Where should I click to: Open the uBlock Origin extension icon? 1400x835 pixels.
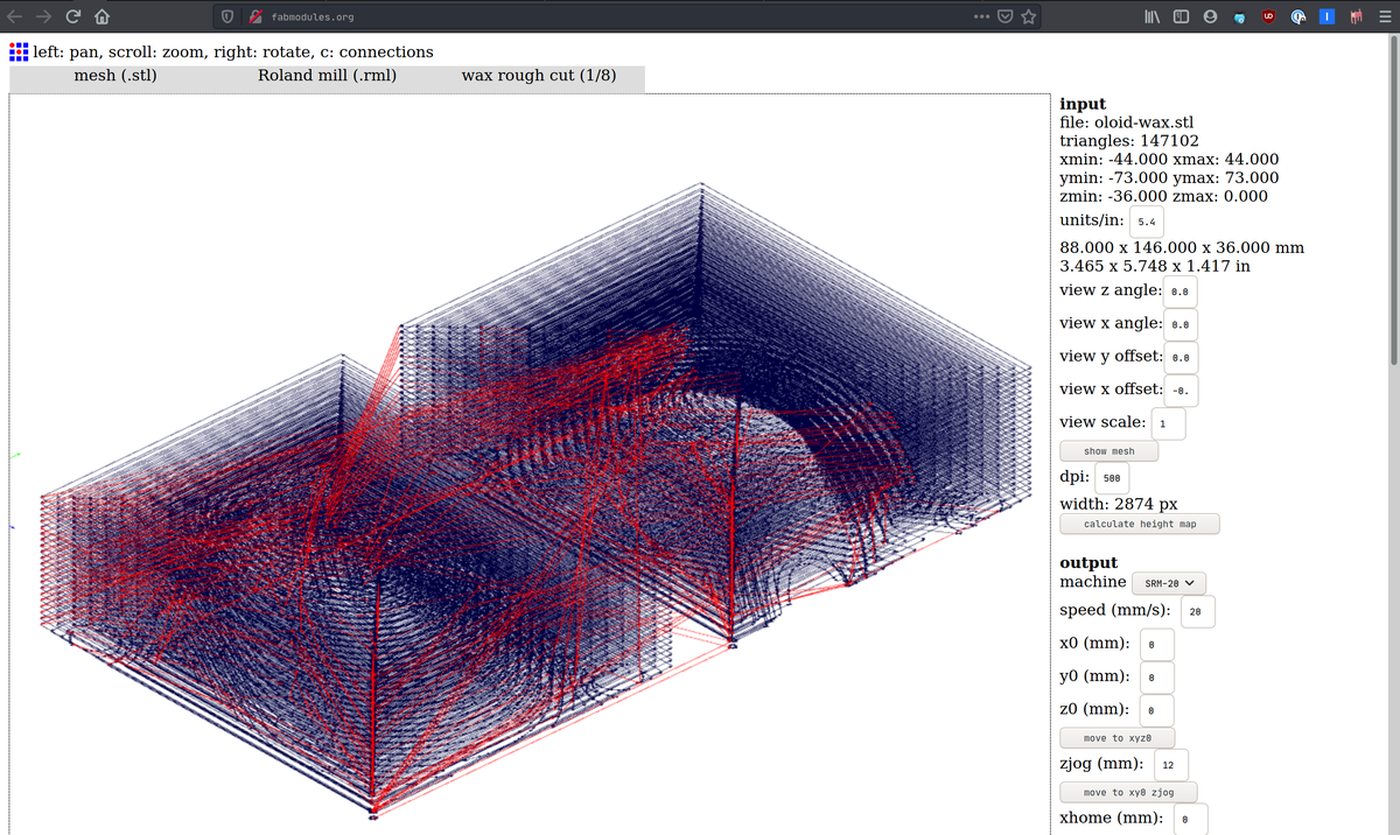pyautogui.click(x=1268, y=17)
